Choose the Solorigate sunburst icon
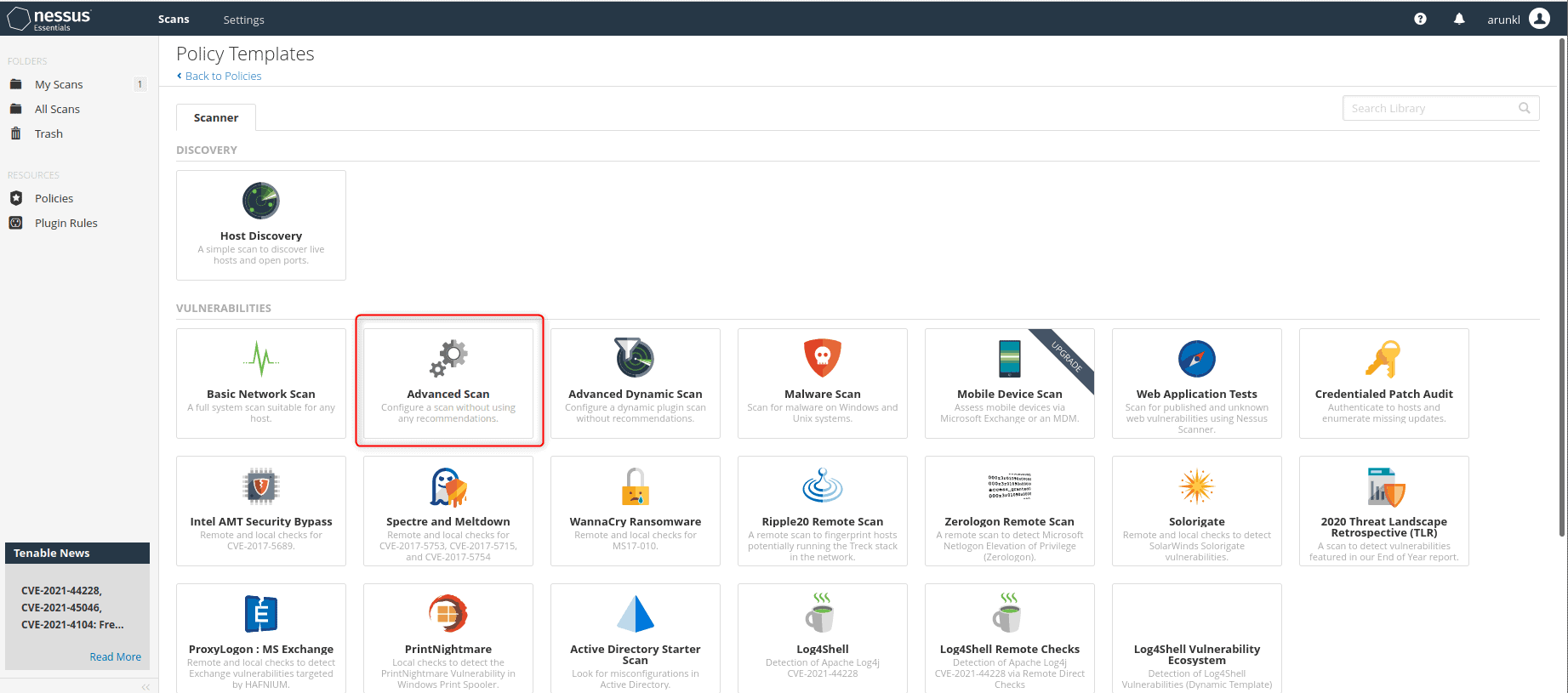 tap(1197, 486)
